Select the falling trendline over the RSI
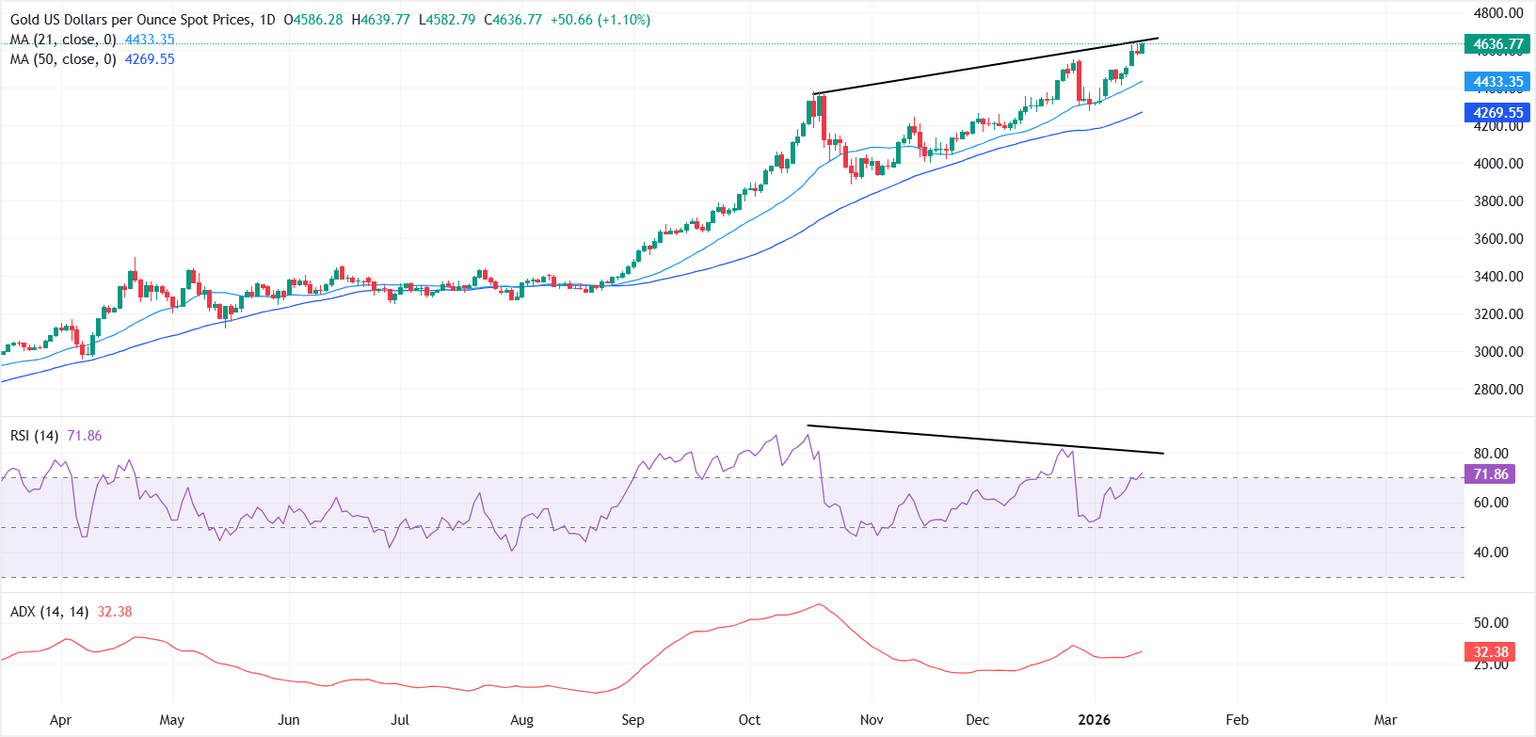 985,440
